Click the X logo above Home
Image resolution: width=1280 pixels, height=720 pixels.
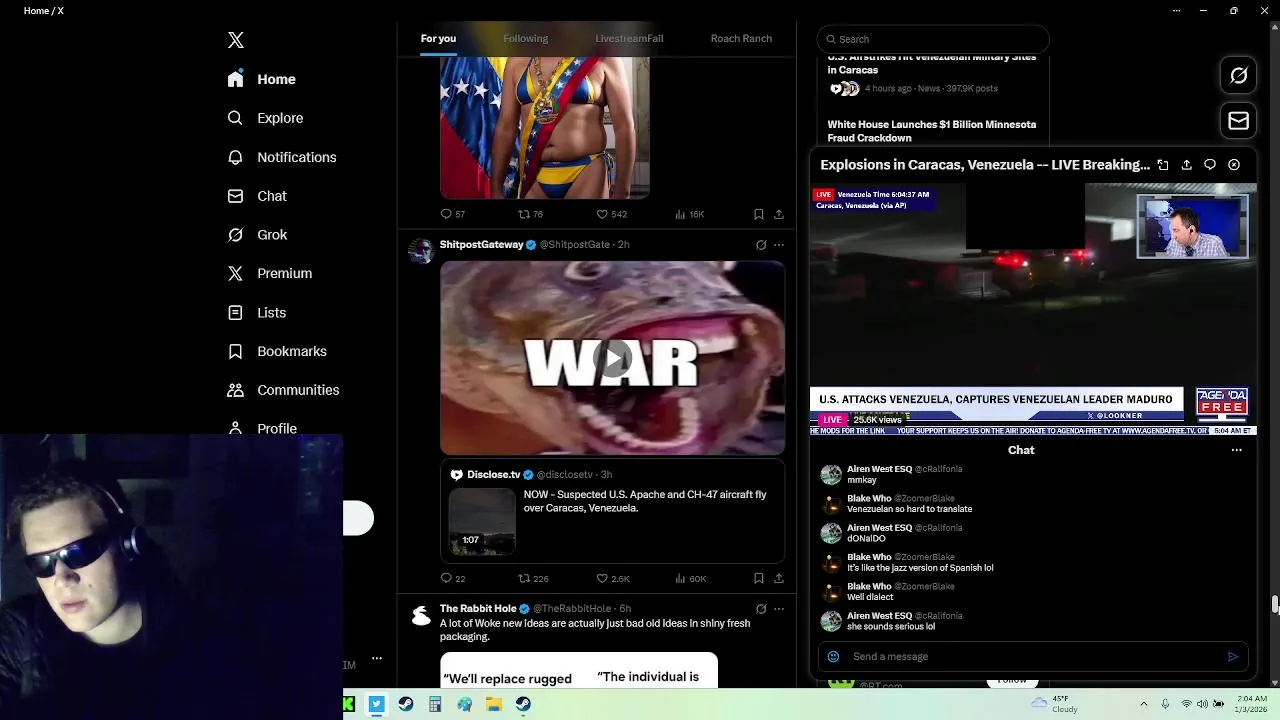click(x=236, y=40)
